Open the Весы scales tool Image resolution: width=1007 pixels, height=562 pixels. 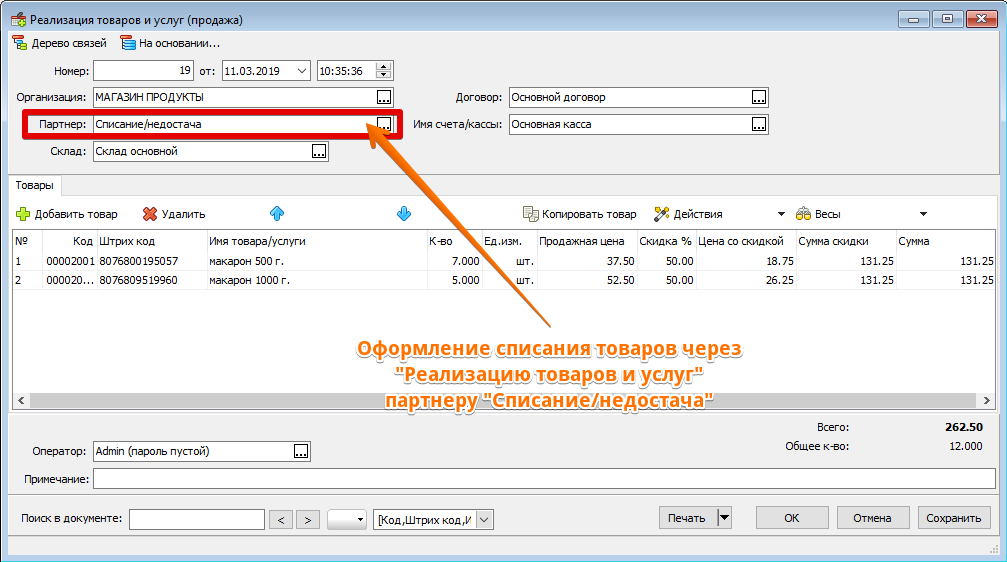pyautogui.click(x=817, y=214)
